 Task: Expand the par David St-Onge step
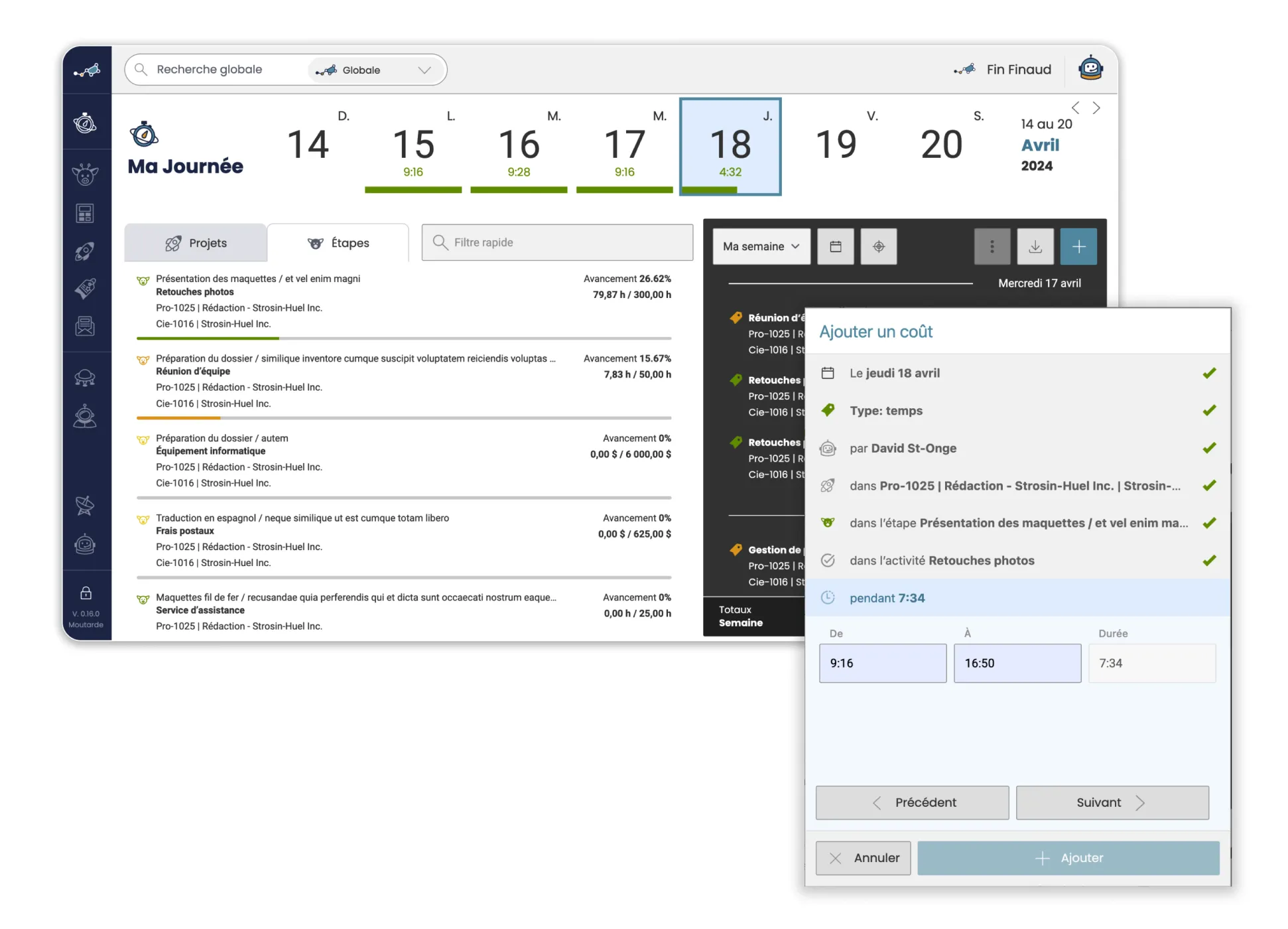click(1018, 448)
